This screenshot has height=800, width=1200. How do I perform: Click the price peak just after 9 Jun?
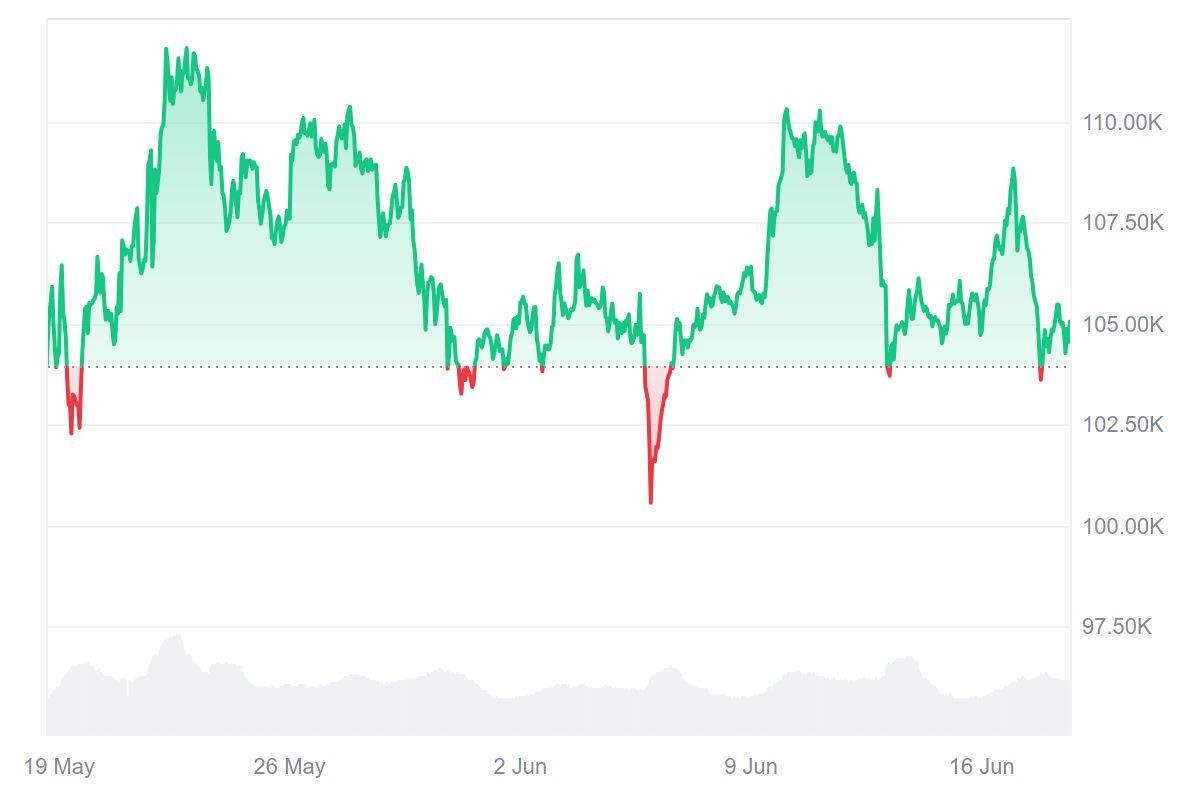click(786, 111)
